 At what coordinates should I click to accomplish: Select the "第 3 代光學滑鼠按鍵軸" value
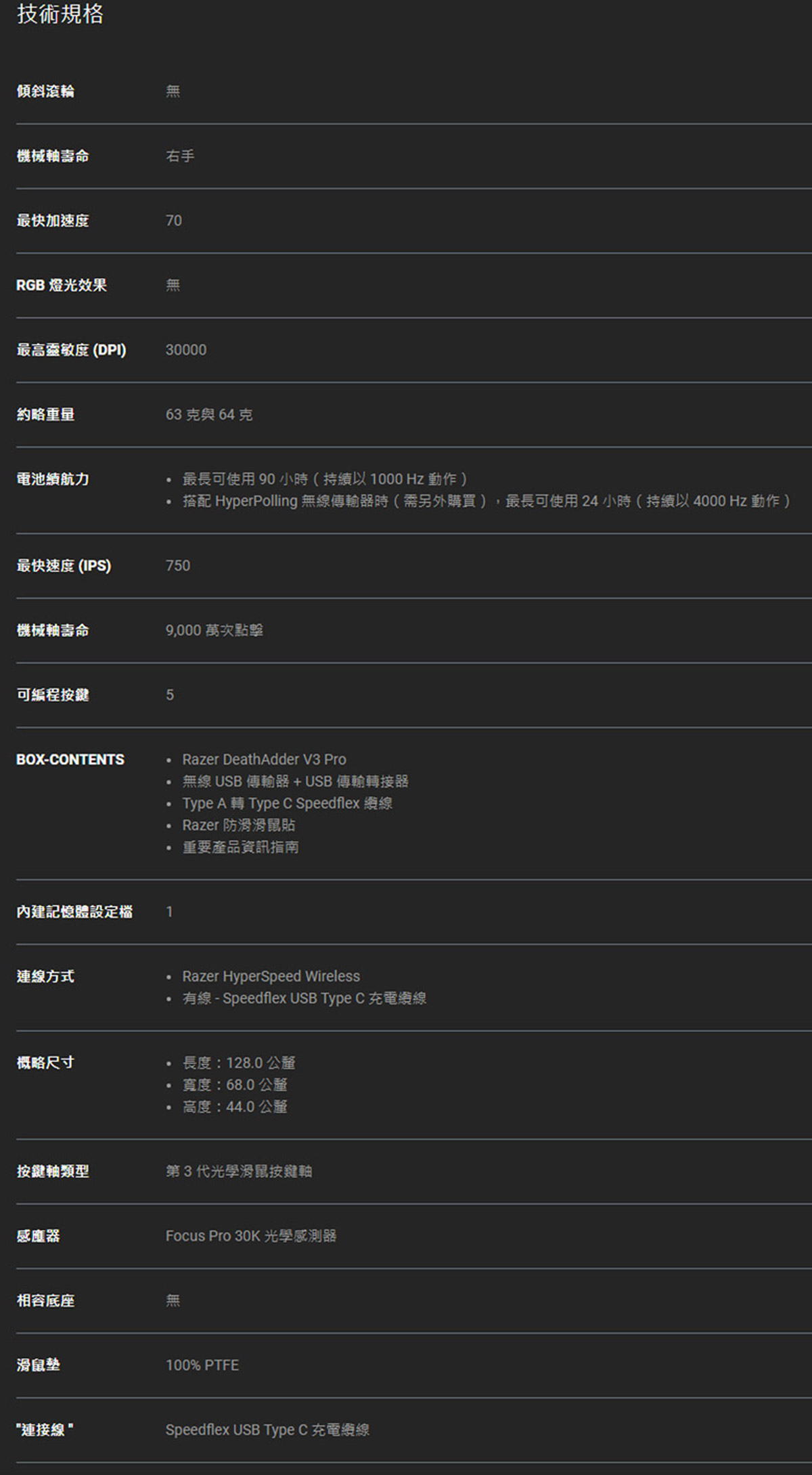tap(239, 1171)
